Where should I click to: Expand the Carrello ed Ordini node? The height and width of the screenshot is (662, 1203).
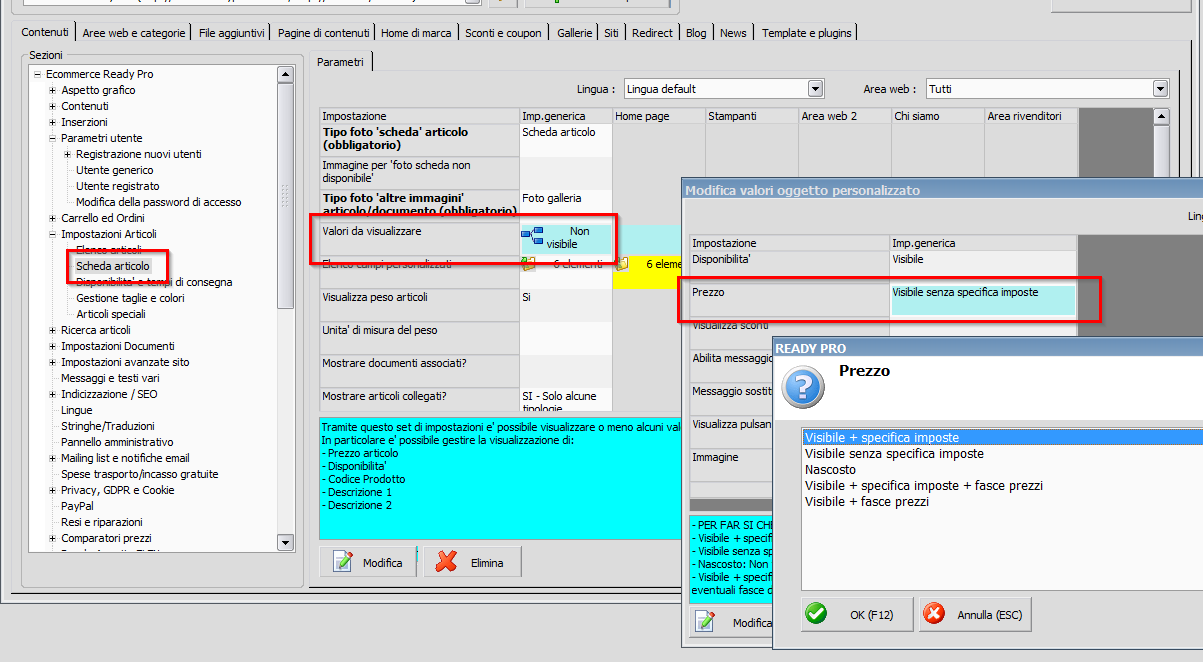[52, 218]
